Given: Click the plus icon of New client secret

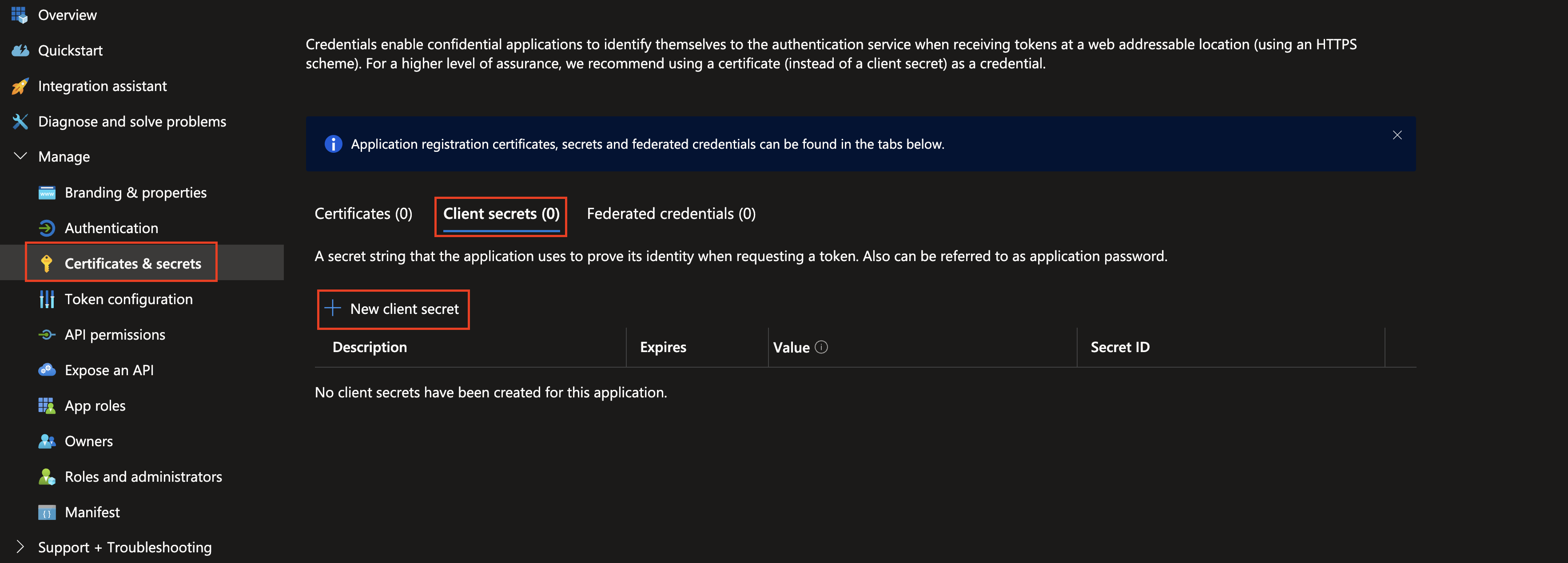Looking at the screenshot, I should pos(332,308).
